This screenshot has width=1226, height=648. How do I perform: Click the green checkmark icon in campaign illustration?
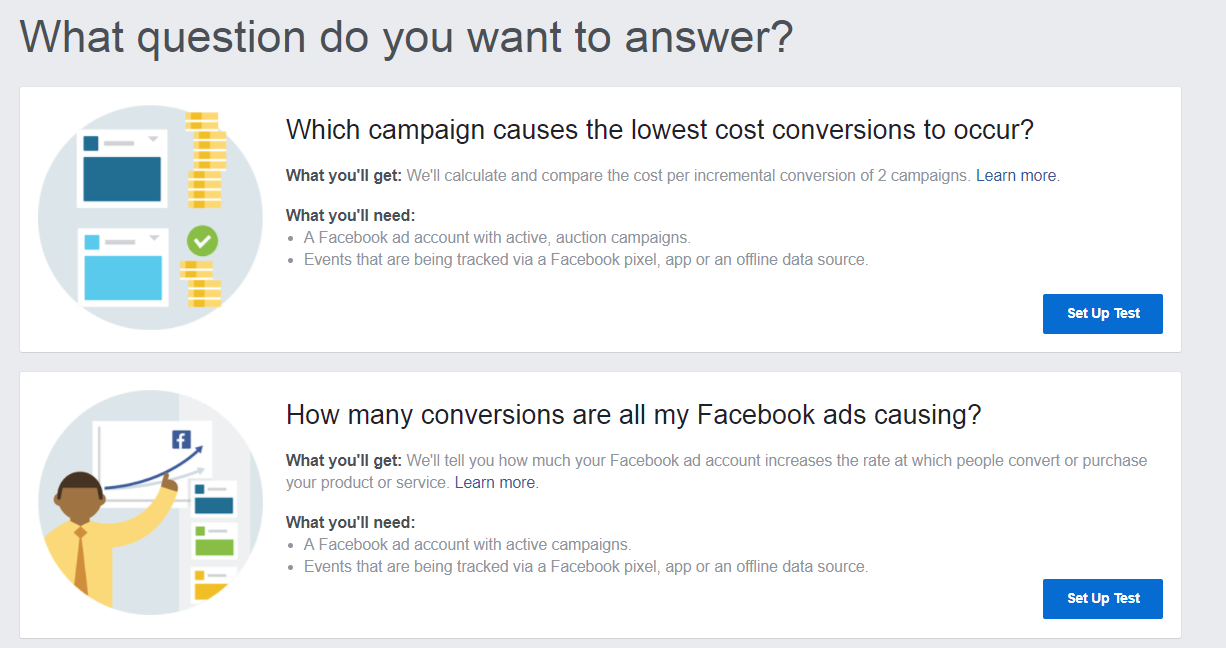click(202, 240)
